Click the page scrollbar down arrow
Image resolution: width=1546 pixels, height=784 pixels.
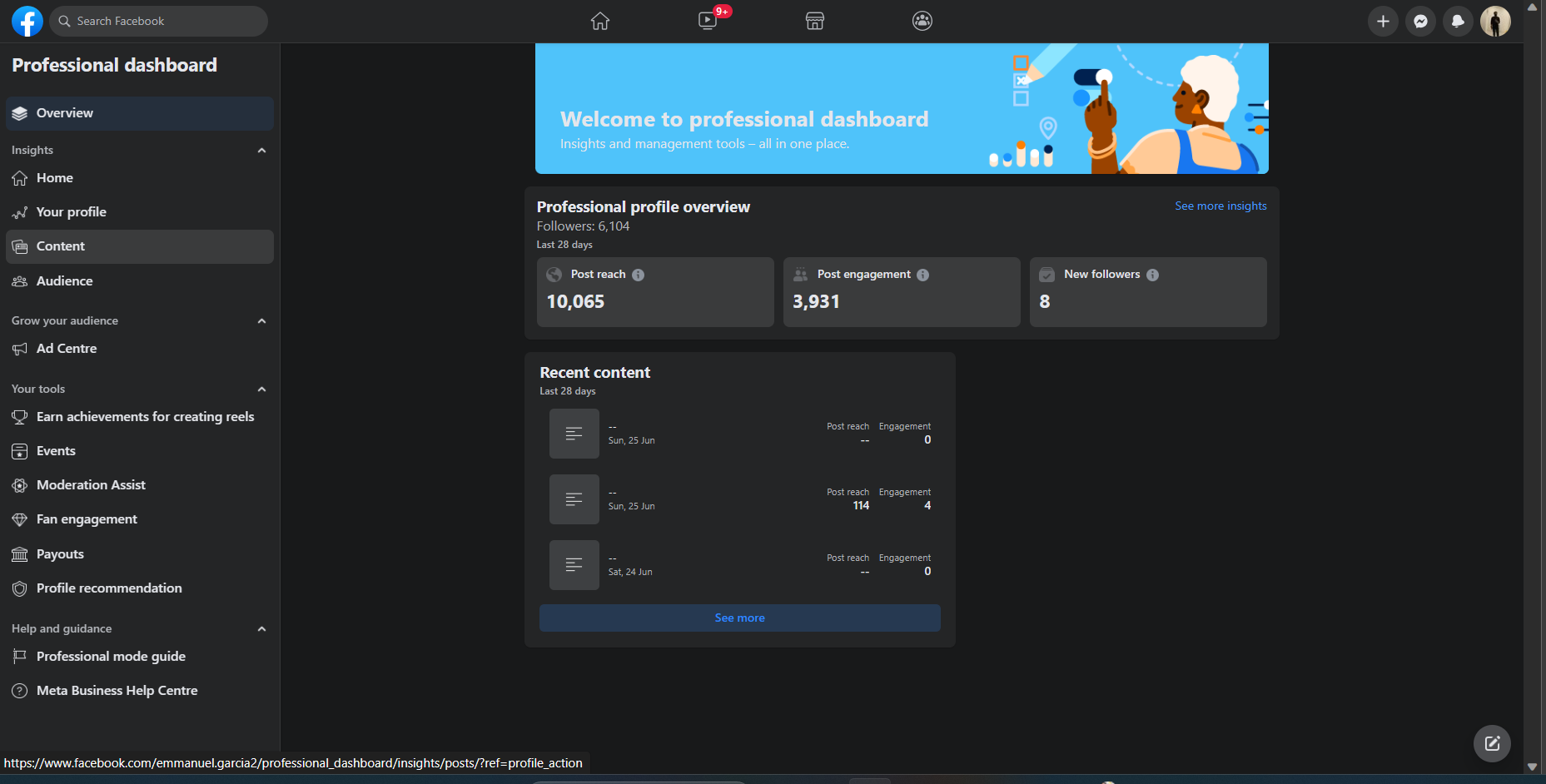[1532, 767]
